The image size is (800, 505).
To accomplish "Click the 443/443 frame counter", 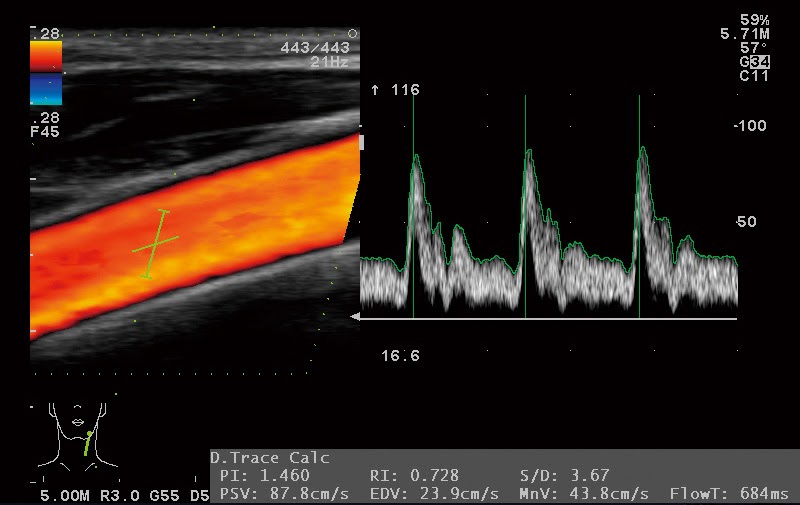I will tap(314, 47).
